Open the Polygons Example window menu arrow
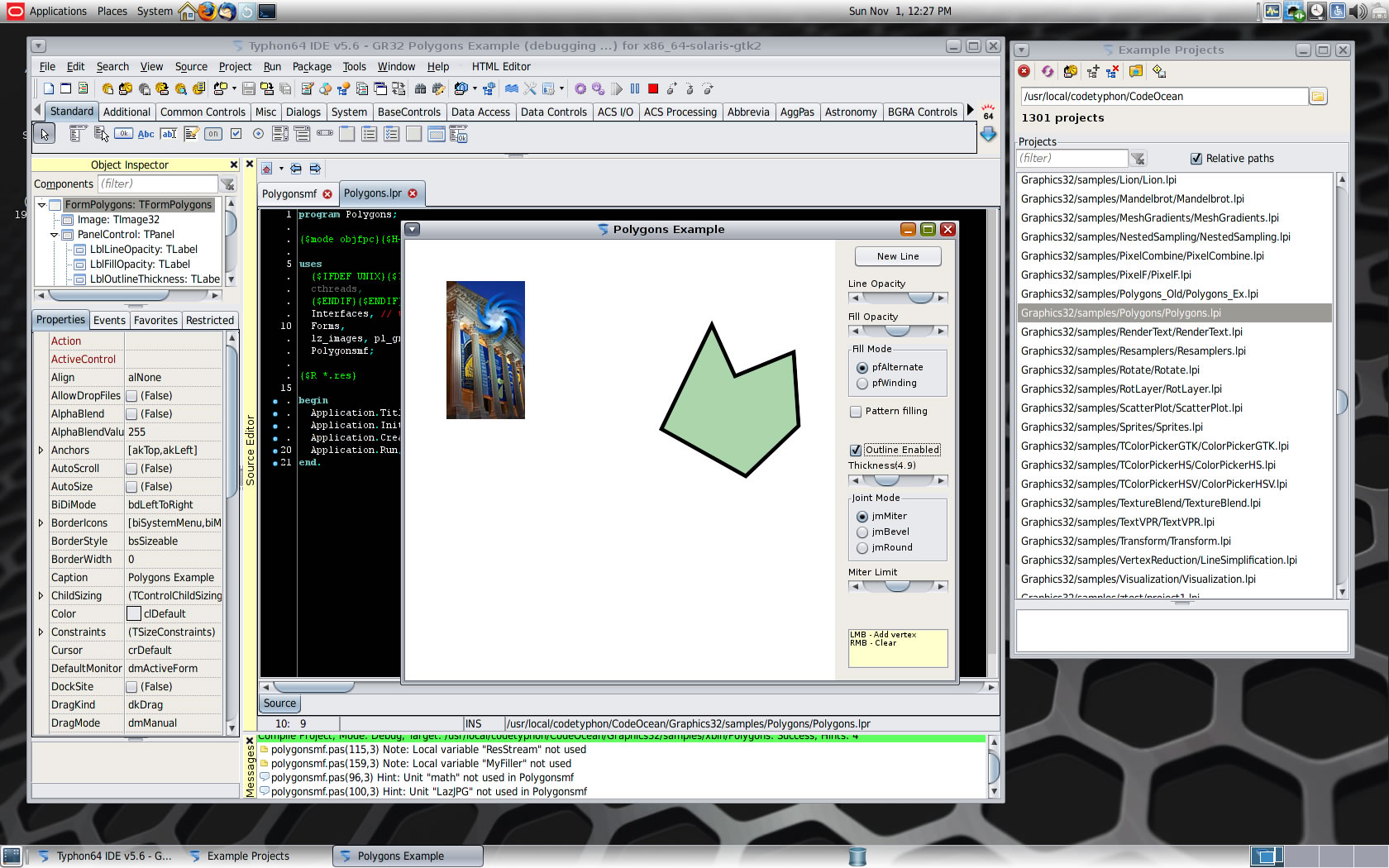1389x868 pixels. point(412,230)
